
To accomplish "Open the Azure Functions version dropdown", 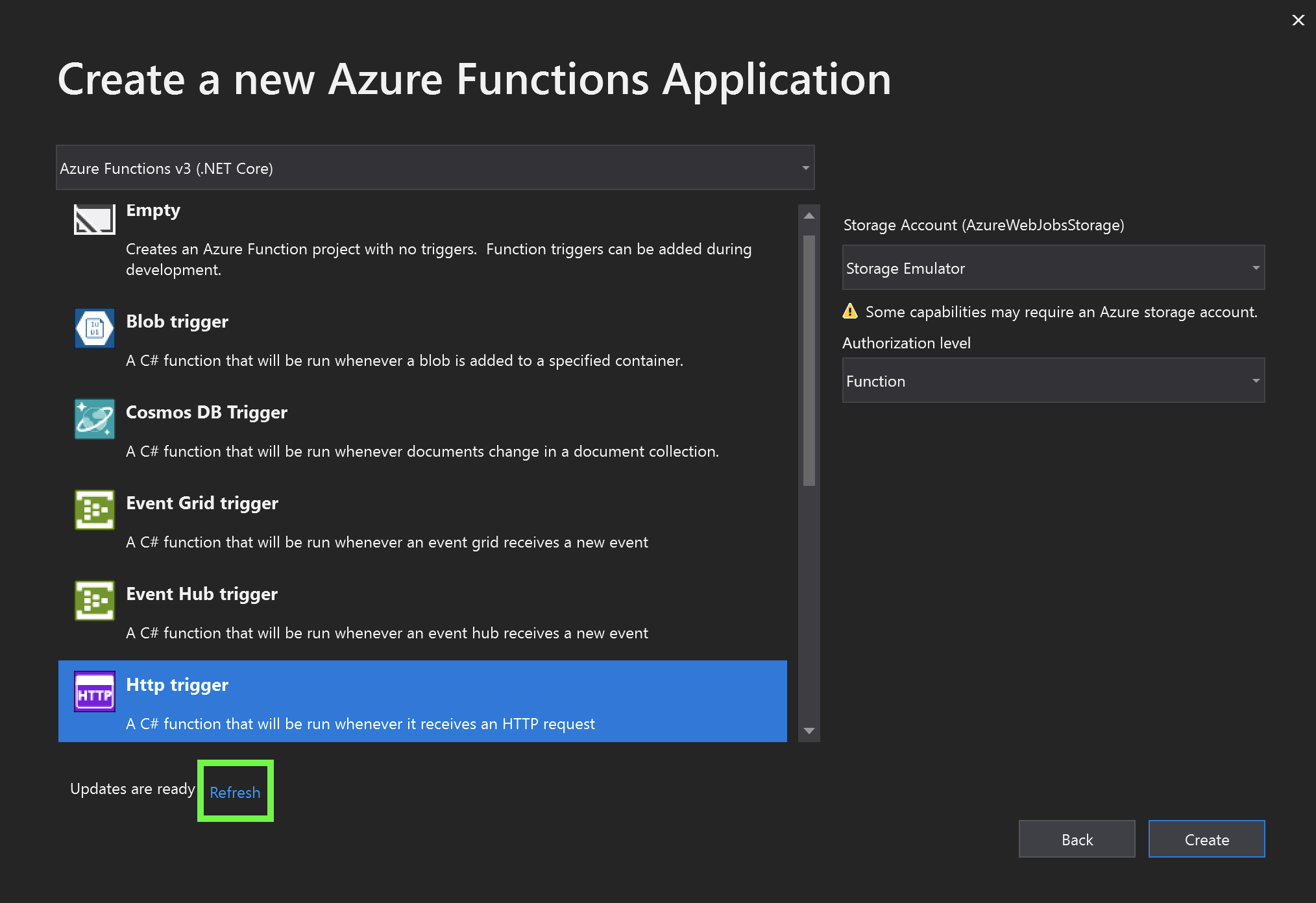I will tap(435, 168).
